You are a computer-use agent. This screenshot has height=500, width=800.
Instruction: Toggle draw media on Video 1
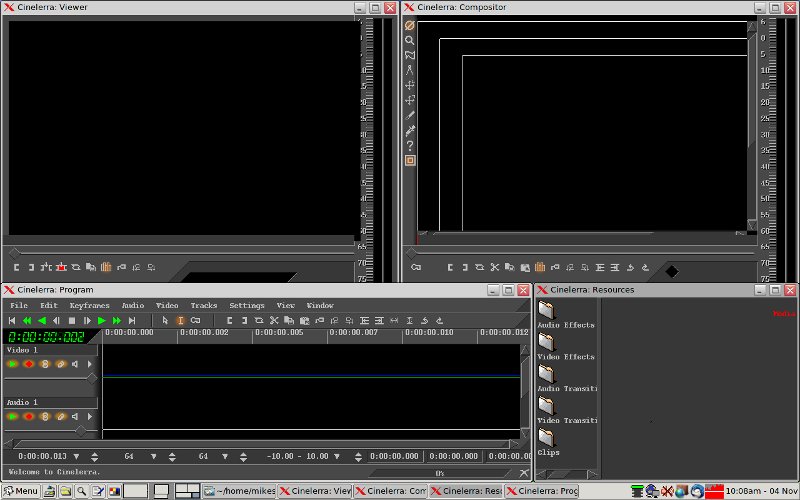61,364
